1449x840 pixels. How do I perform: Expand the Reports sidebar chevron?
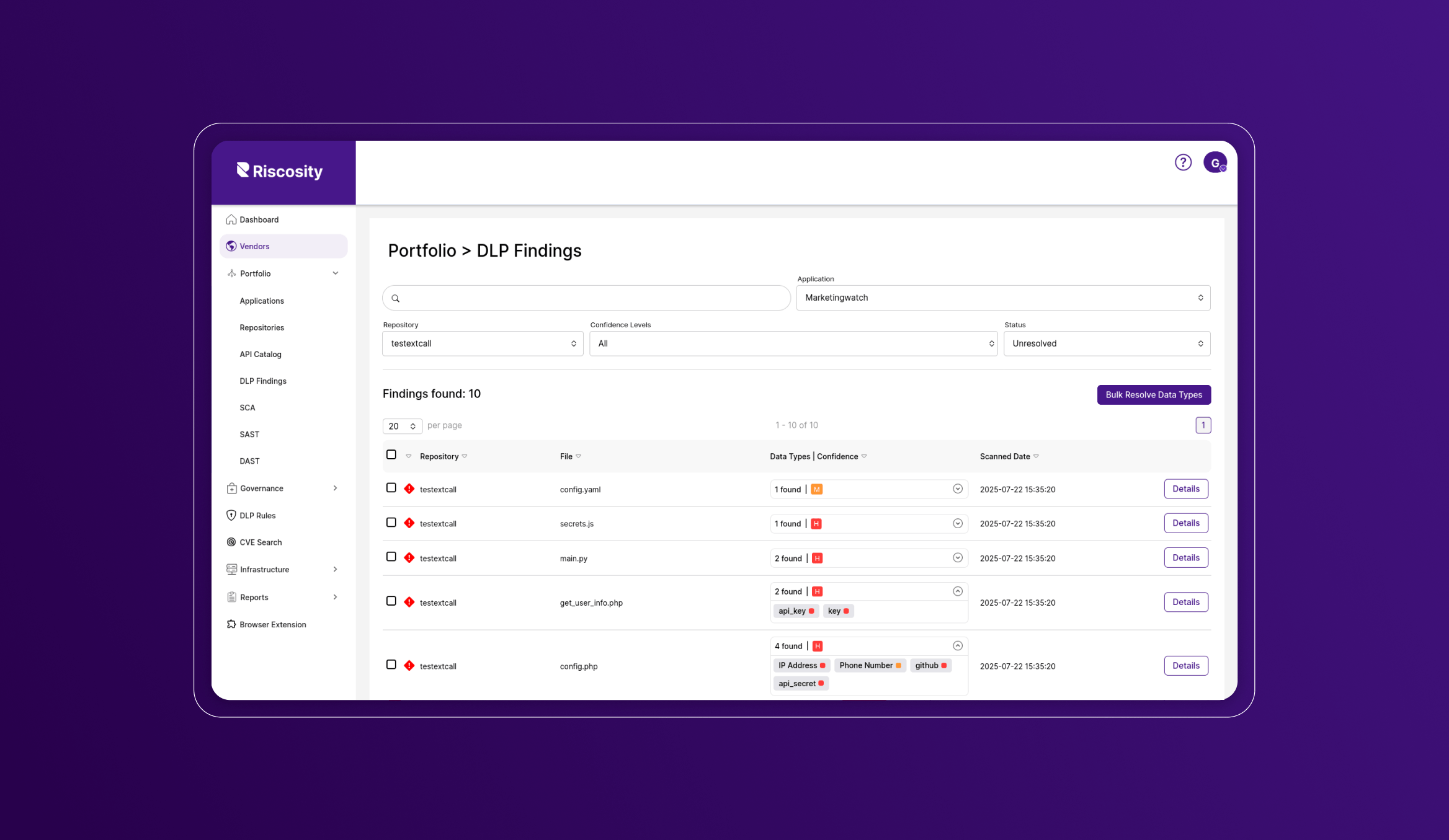pos(336,597)
